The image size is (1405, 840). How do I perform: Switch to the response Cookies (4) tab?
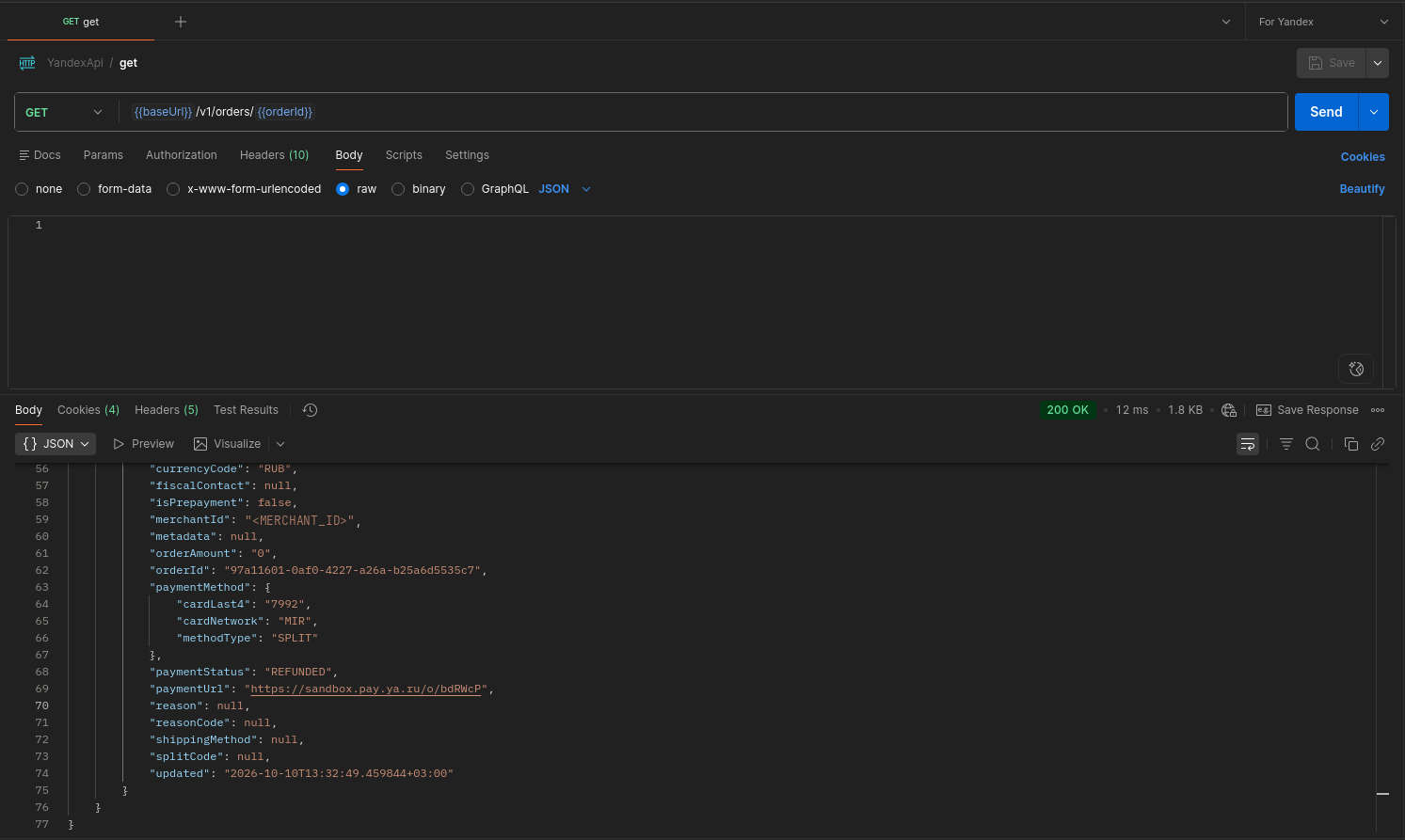pos(88,410)
